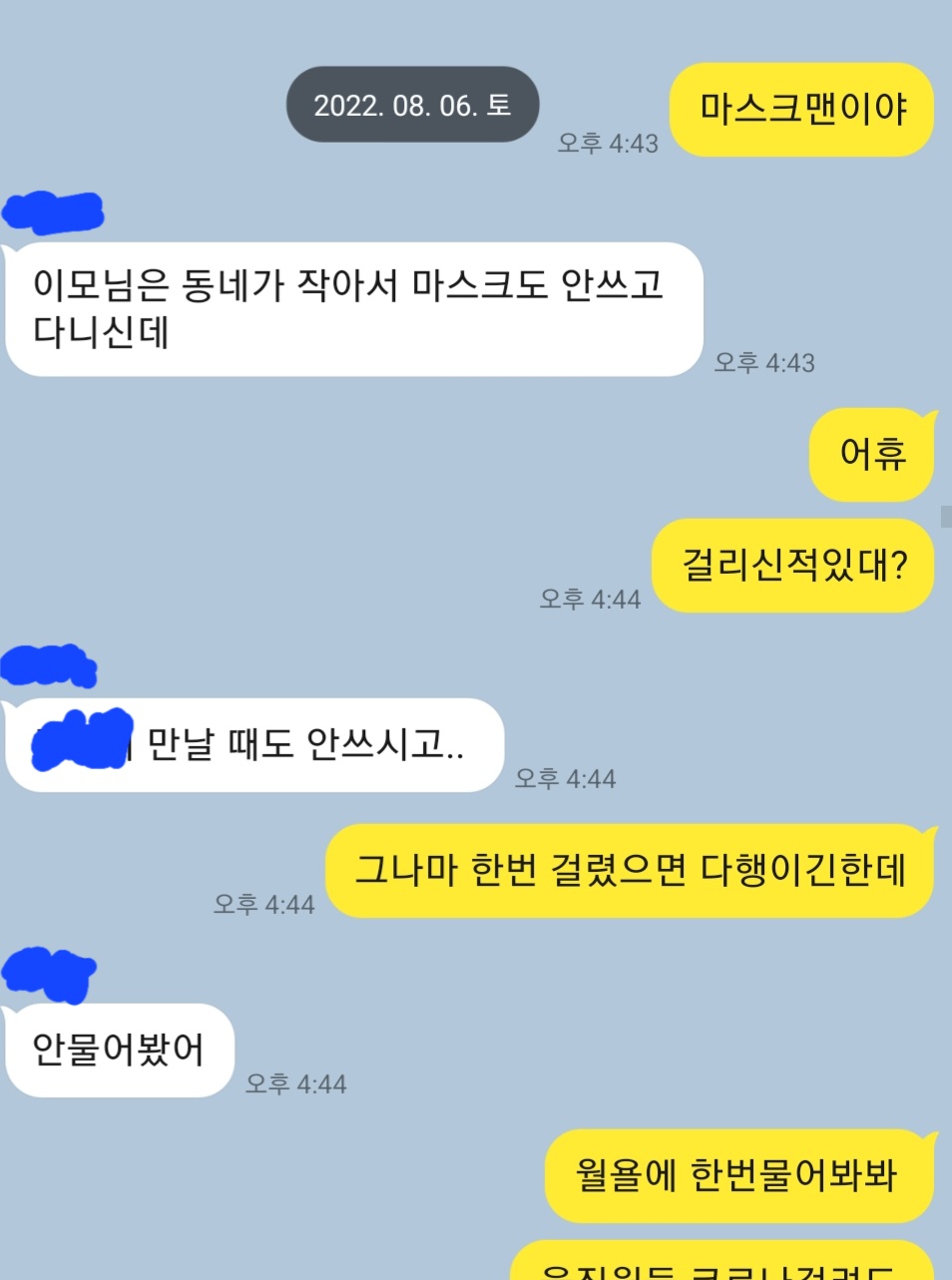952x1280 pixels.
Task: Tap the 만날 때도 안쓰시고.. message
Action: click(254, 745)
